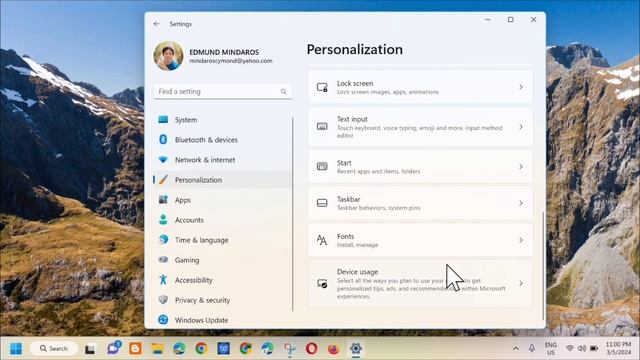Viewport: 640px width, 360px height.
Task: Open Task View on the taskbar
Action: click(x=90, y=349)
